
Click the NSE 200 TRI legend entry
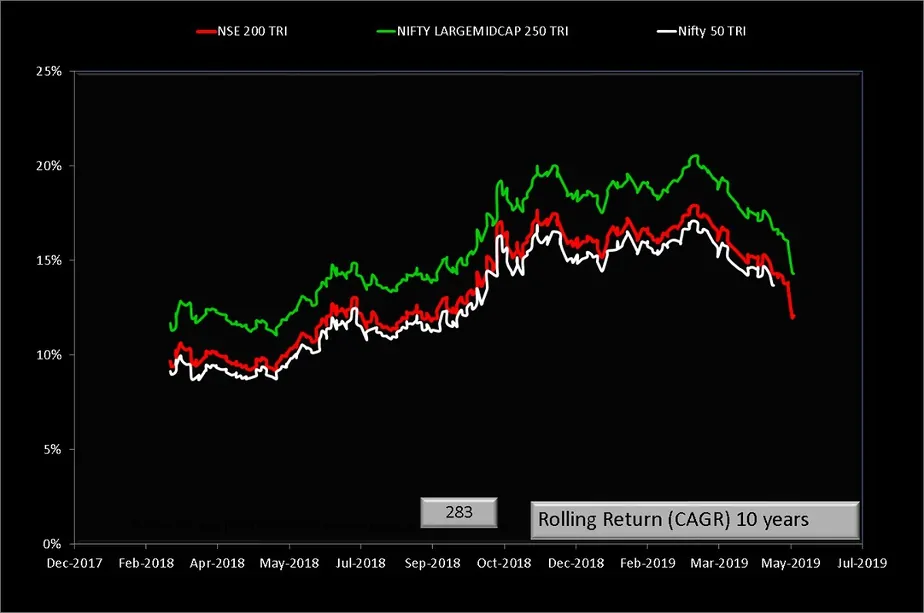pyautogui.click(x=242, y=31)
